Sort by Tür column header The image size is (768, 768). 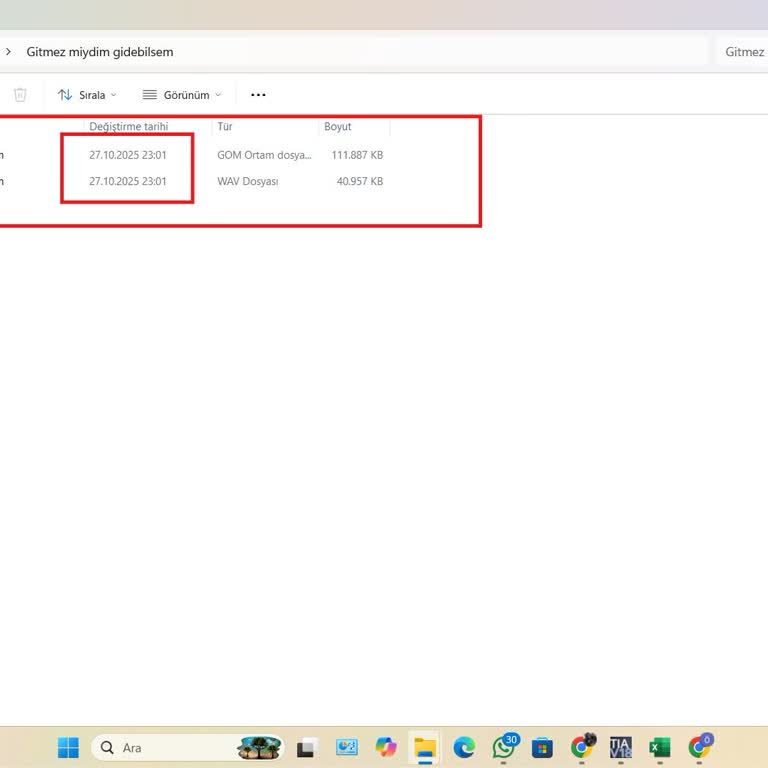[225, 127]
